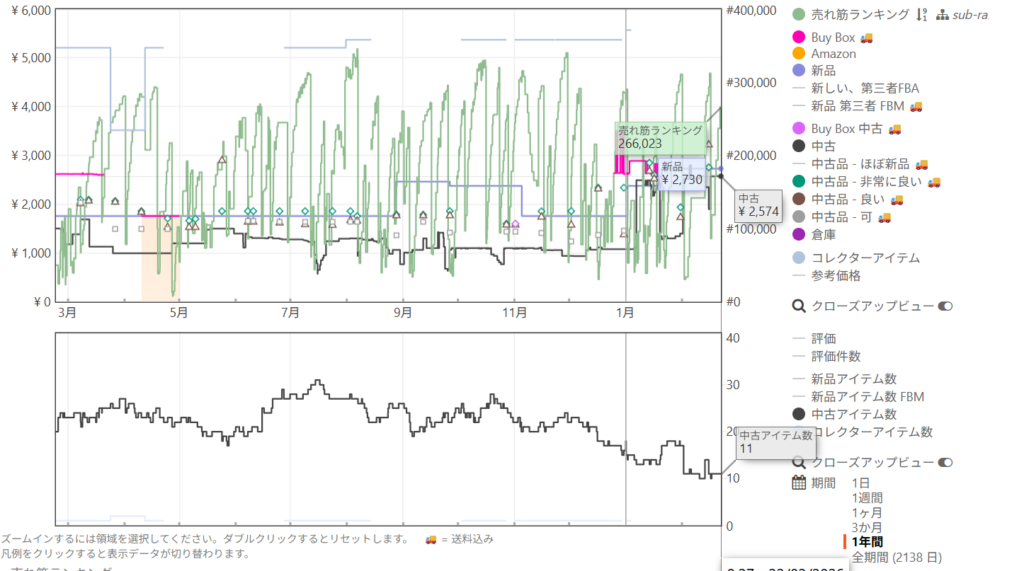Screen dimensions: 1024x571
Task: Click the truck icon next to Buy Box
Action: (867, 38)
